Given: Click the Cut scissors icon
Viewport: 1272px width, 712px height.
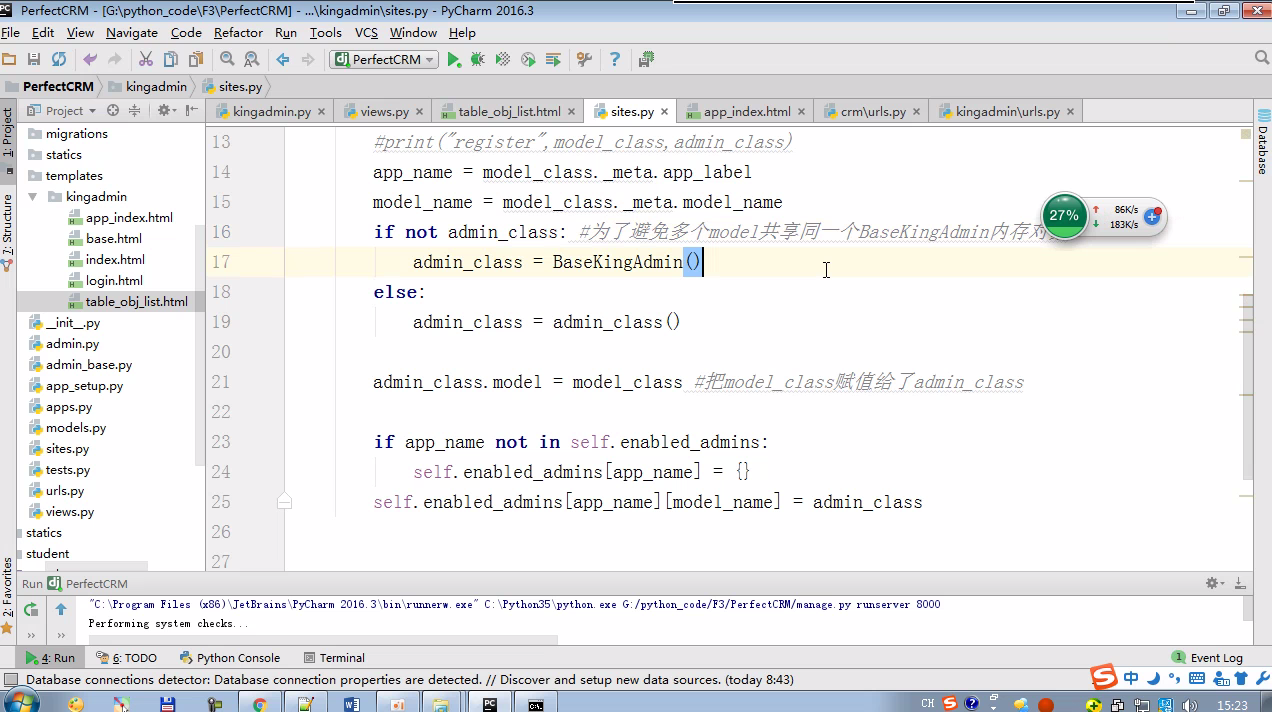Looking at the screenshot, I should 146,60.
